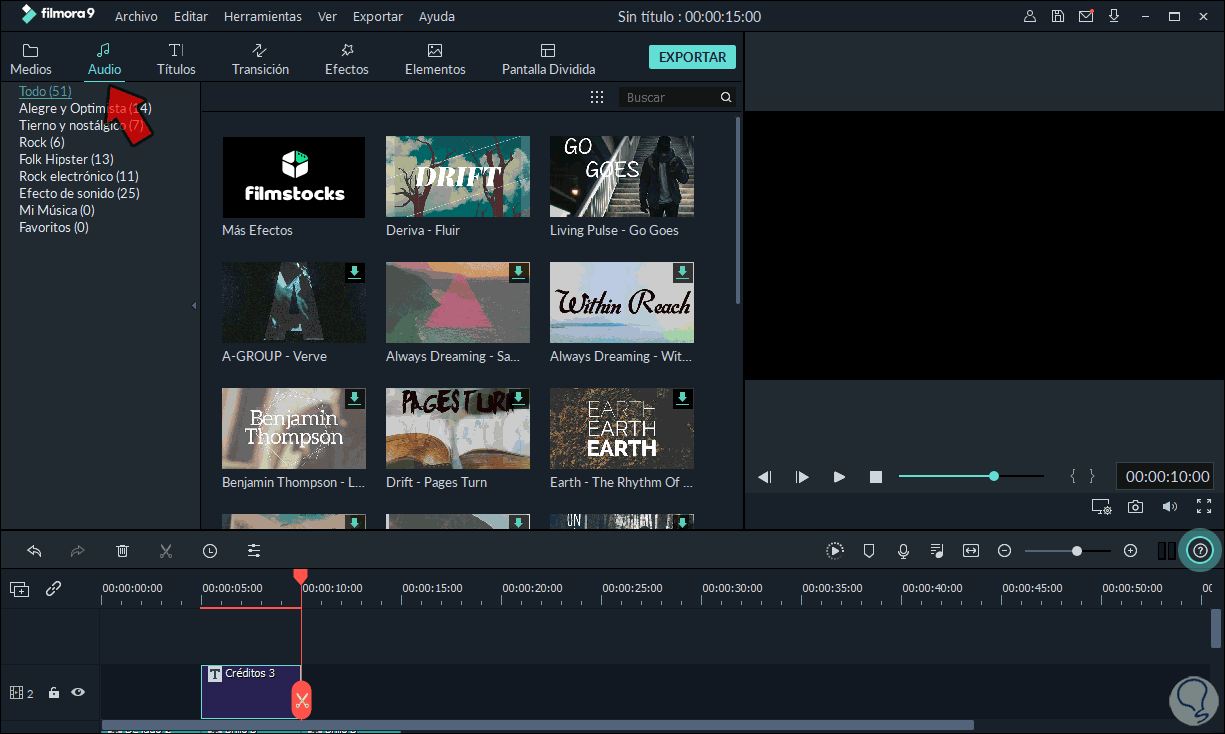Open the speed/duration clock tool
1225x734 pixels.
209,550
